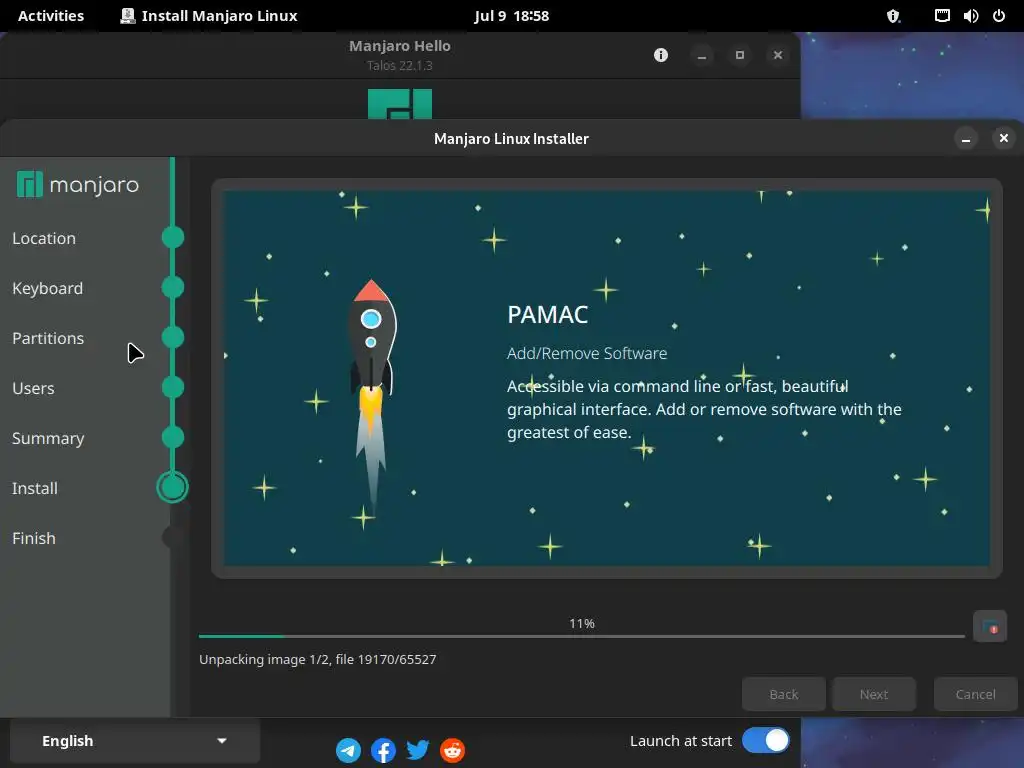
Task: Close the Manjaro Linux Installer window
Action: pyautogui.click(x=1004, y=138)
